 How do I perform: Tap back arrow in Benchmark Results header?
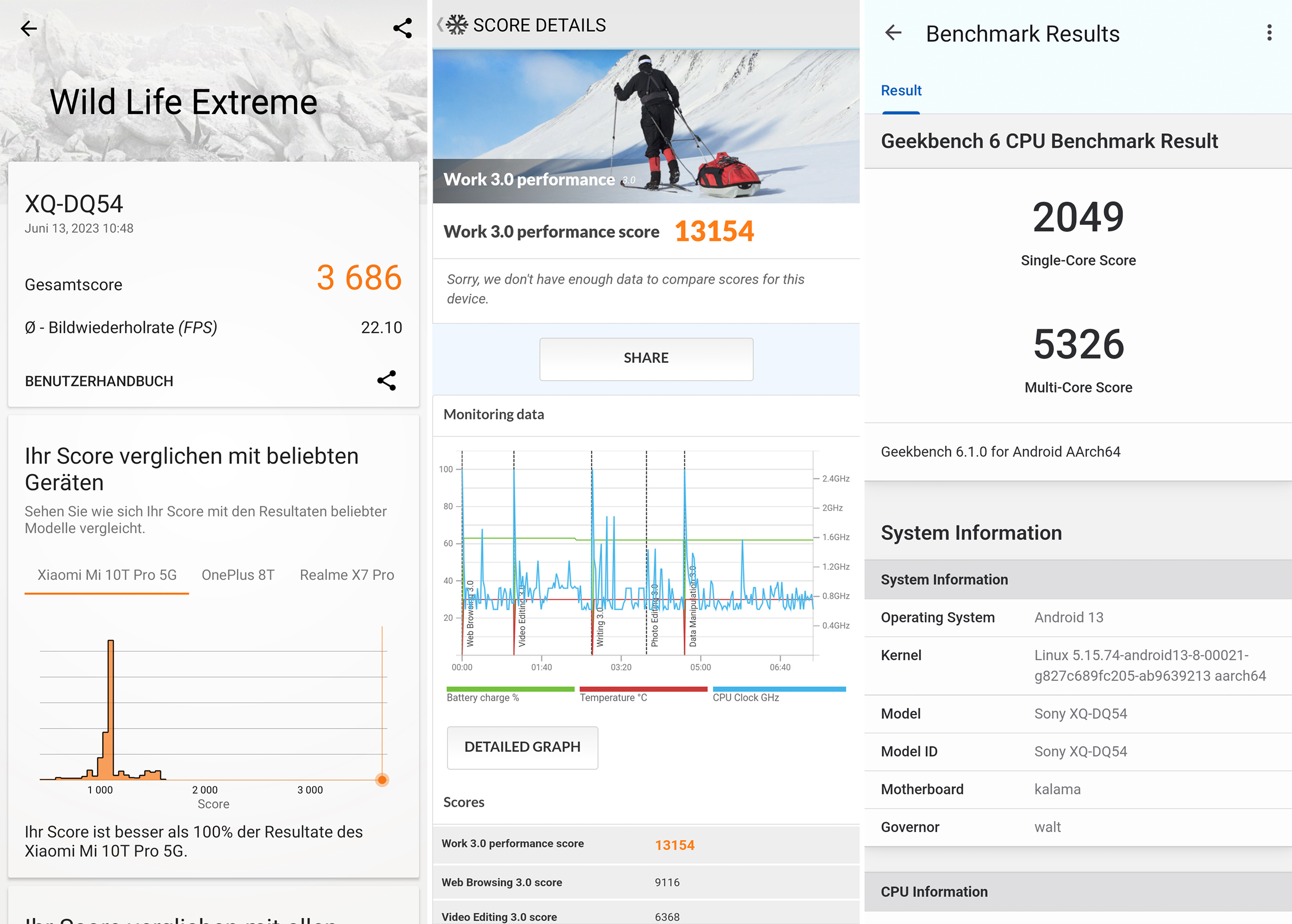893,33
